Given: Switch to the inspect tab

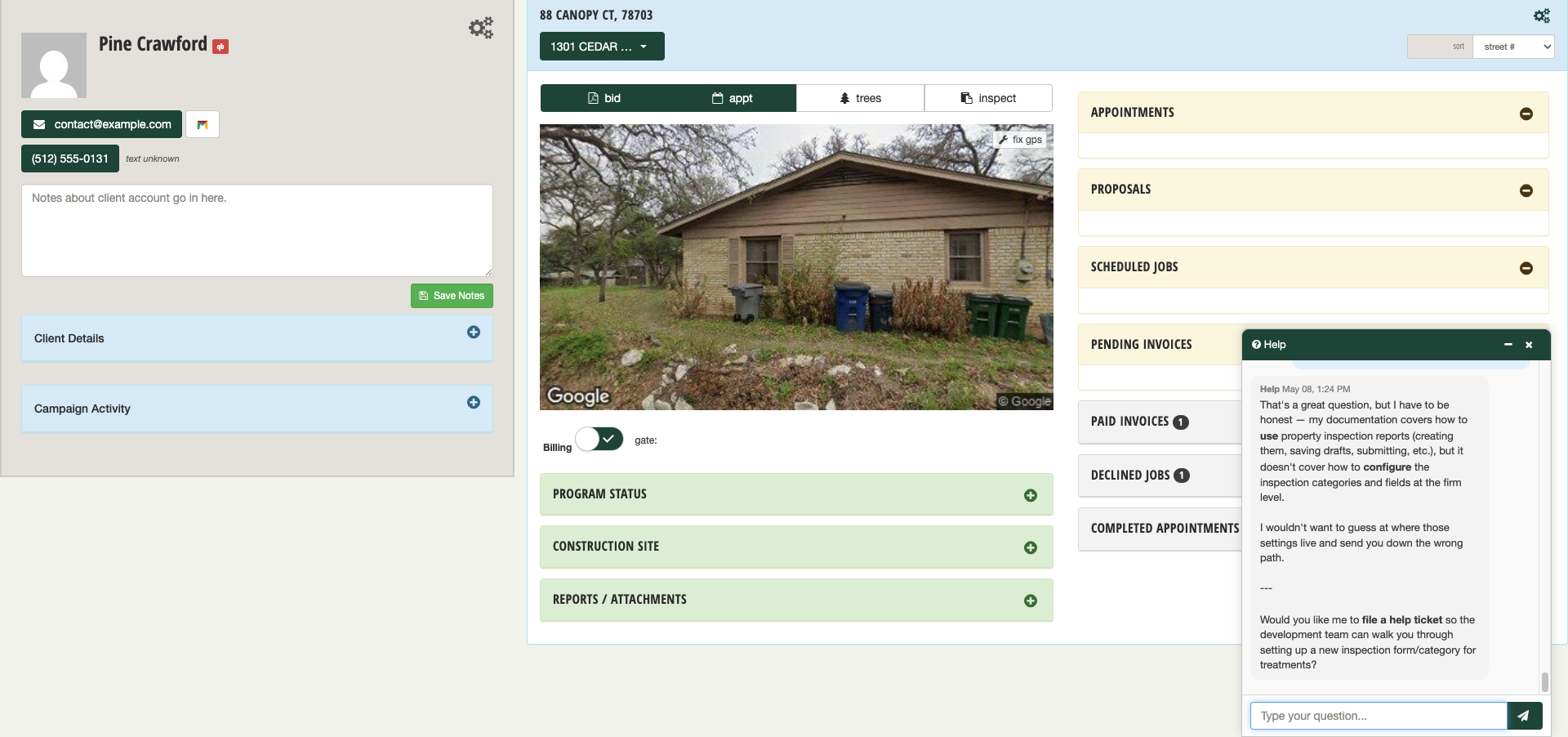Looking at the screenshot, I should point(988,98).
